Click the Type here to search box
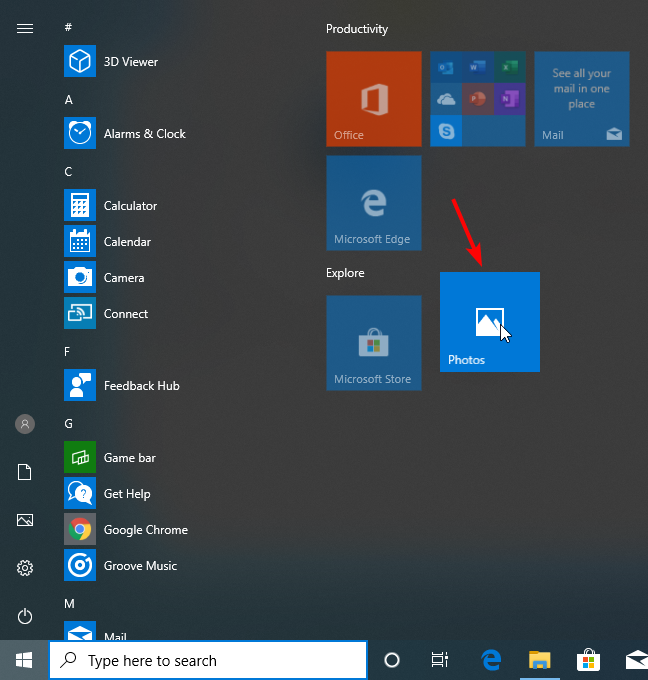The height and width of the screenshot is (680, 648). 208,660
